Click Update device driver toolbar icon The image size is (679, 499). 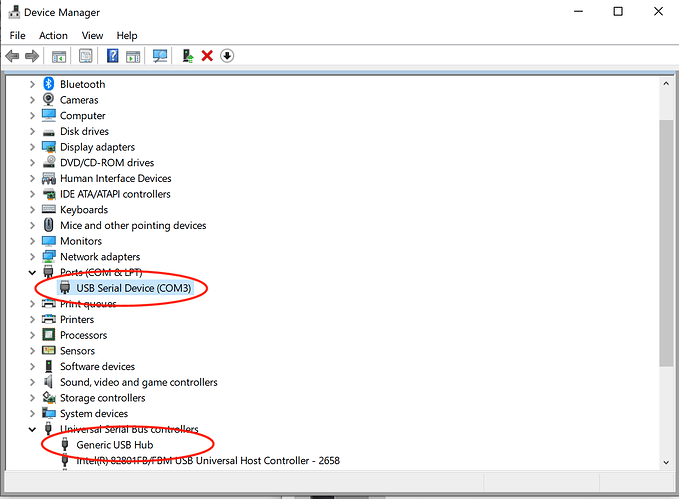coord(188,56)
